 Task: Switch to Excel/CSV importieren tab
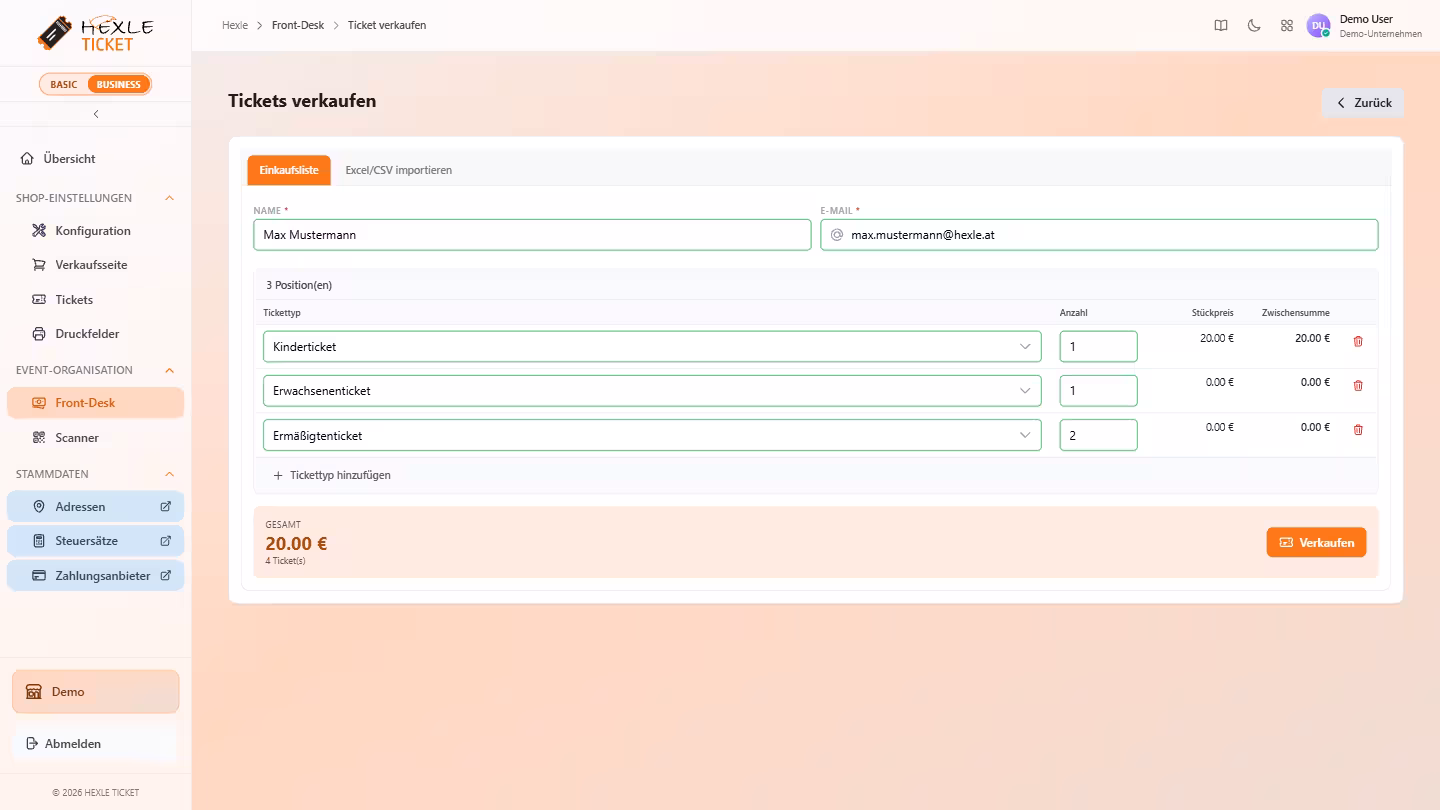pos(399,170)
